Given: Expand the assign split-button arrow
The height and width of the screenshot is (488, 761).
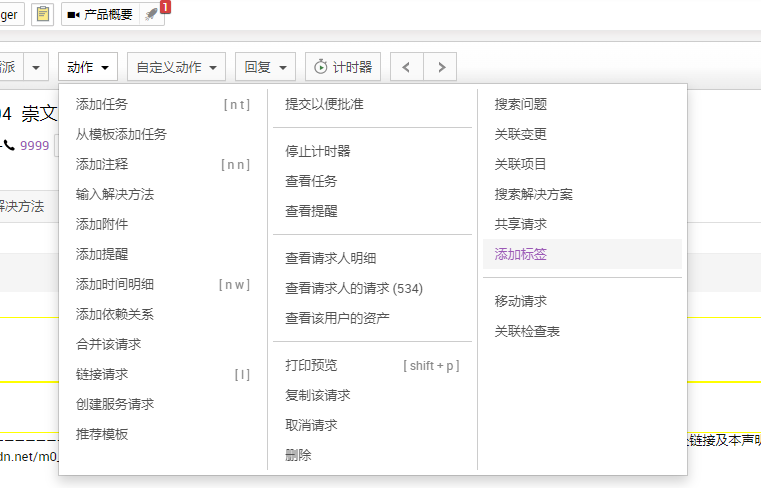Looking at the screenshot, I should 37,67.
